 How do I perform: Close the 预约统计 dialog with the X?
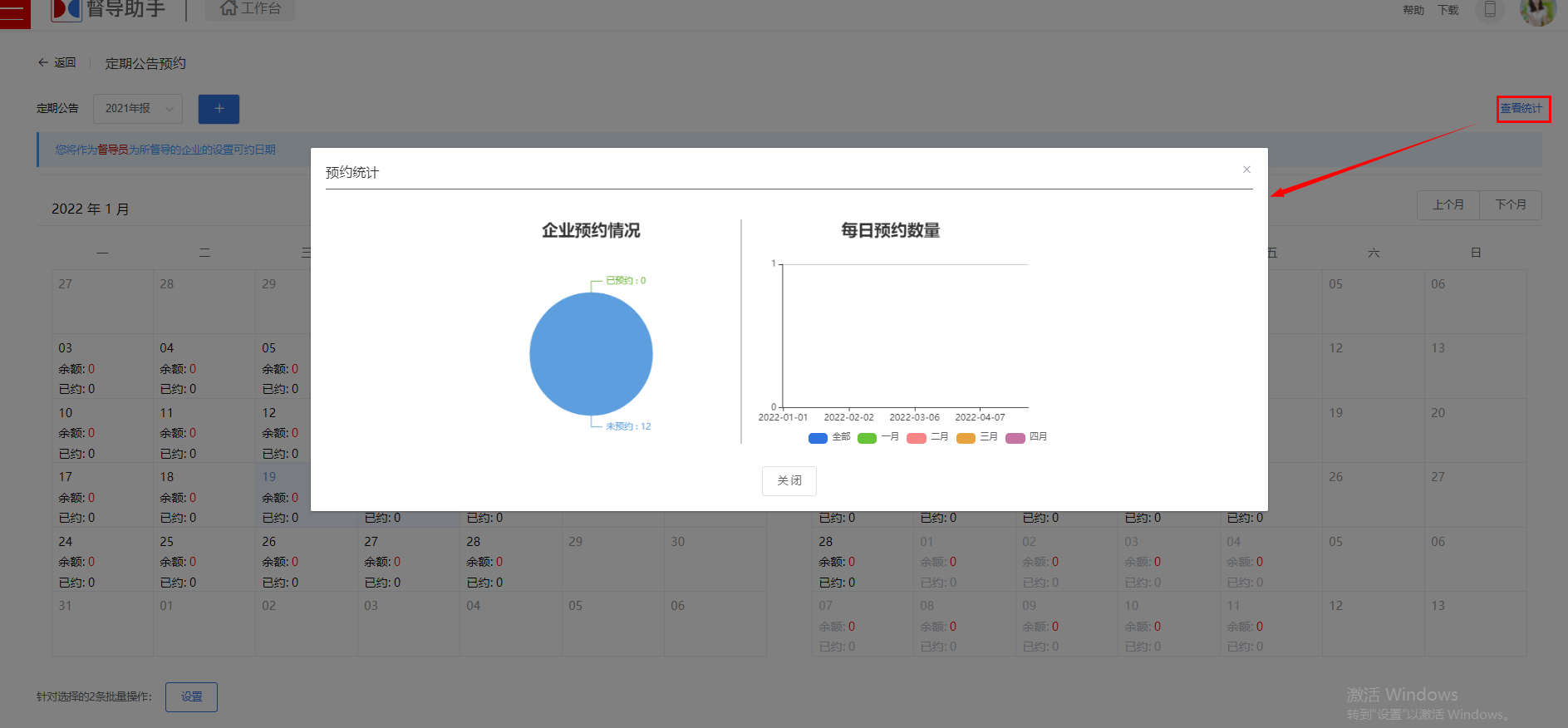[x=1246, y=170]
